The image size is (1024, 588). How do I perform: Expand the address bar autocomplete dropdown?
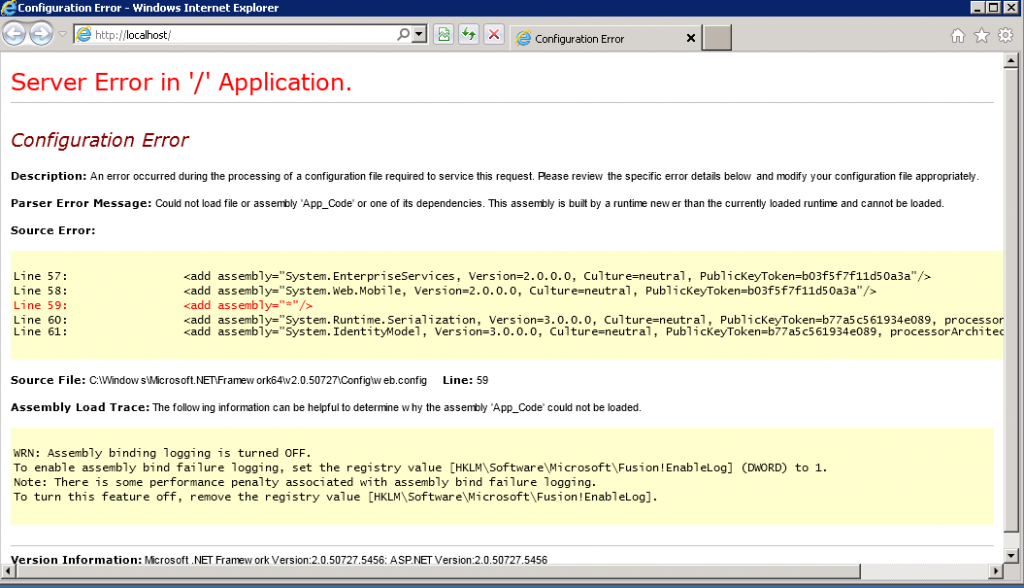419,35
